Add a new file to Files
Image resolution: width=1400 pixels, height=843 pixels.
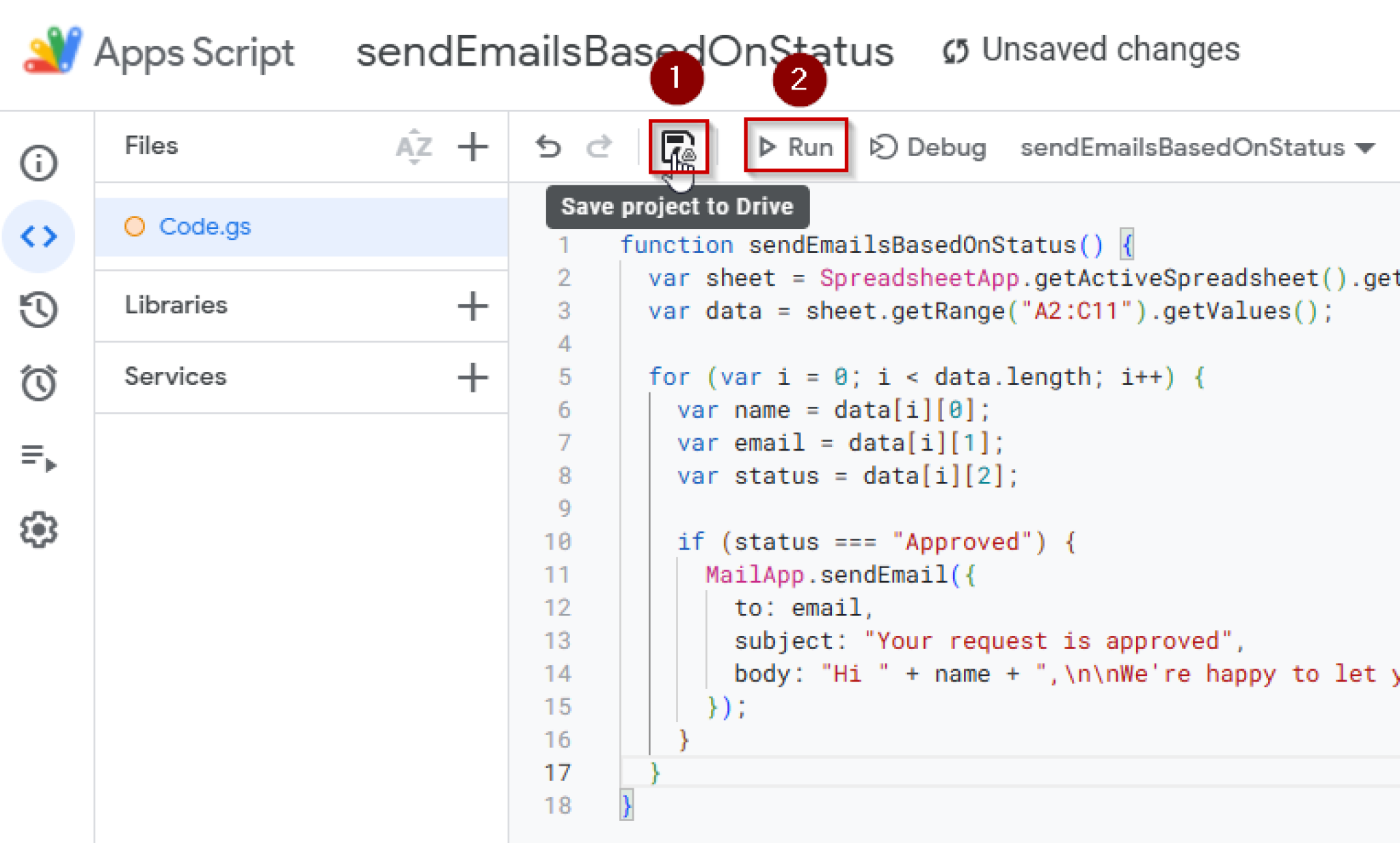tap(473, 146)
